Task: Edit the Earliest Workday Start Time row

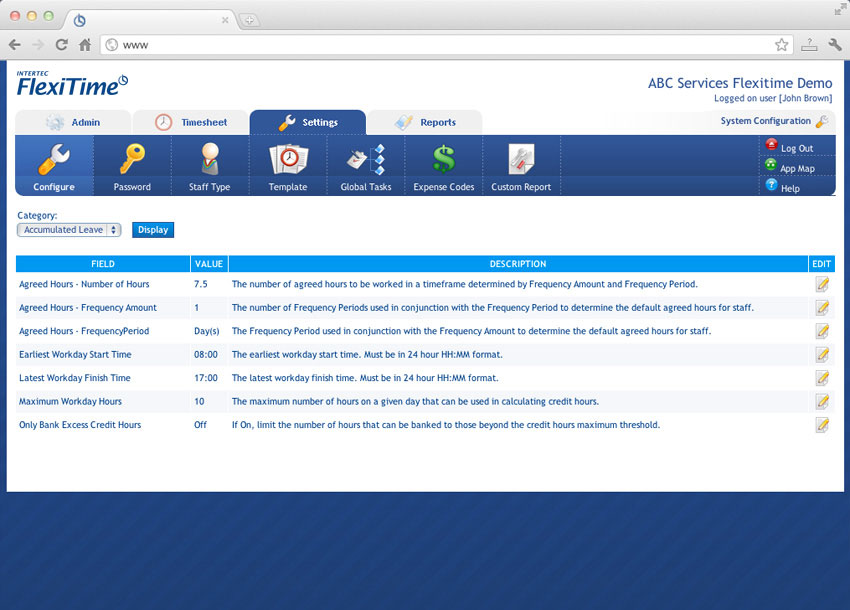Action: click(x=822, y=355)
